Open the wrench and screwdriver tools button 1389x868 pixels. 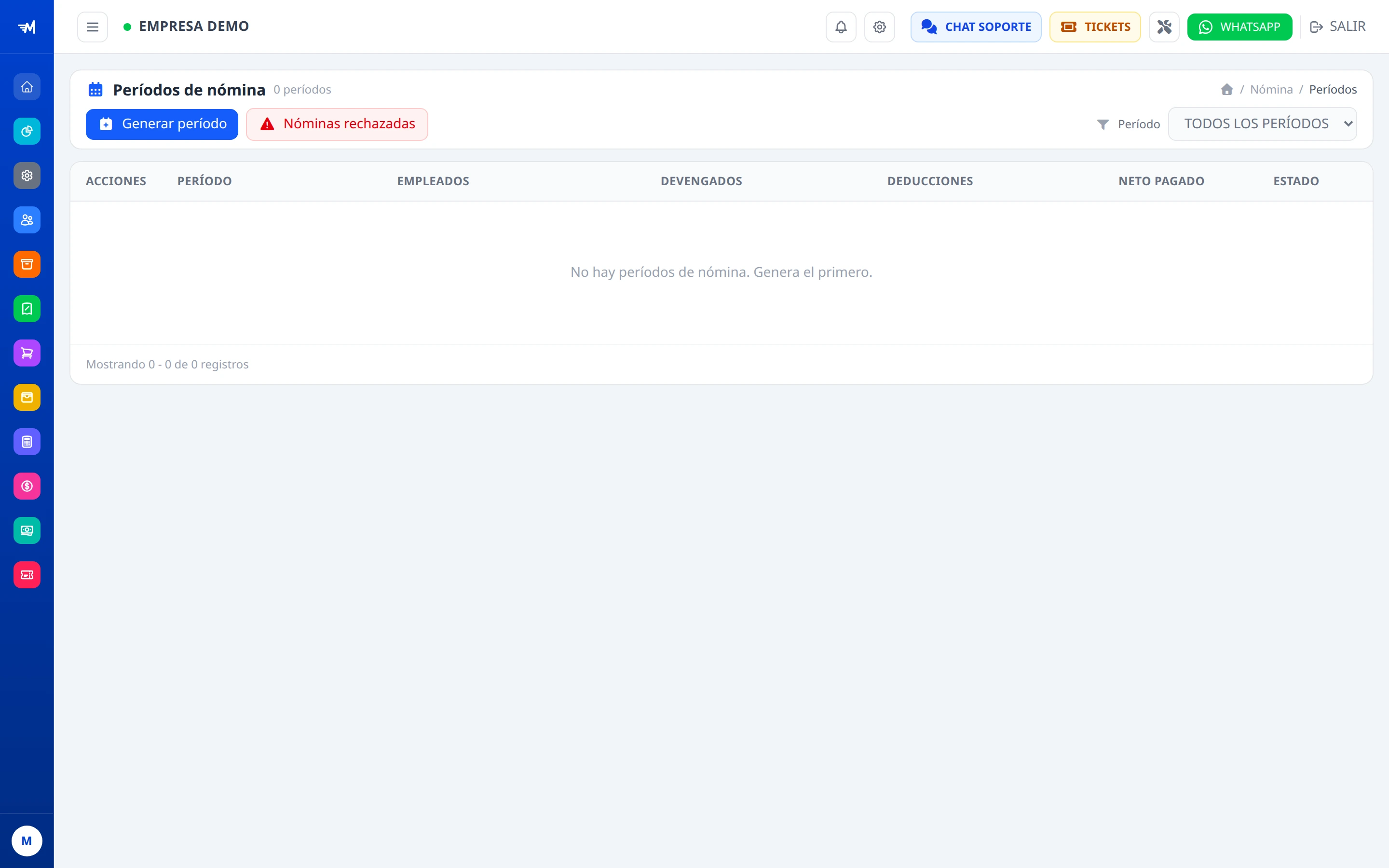tap(1164, 27)
